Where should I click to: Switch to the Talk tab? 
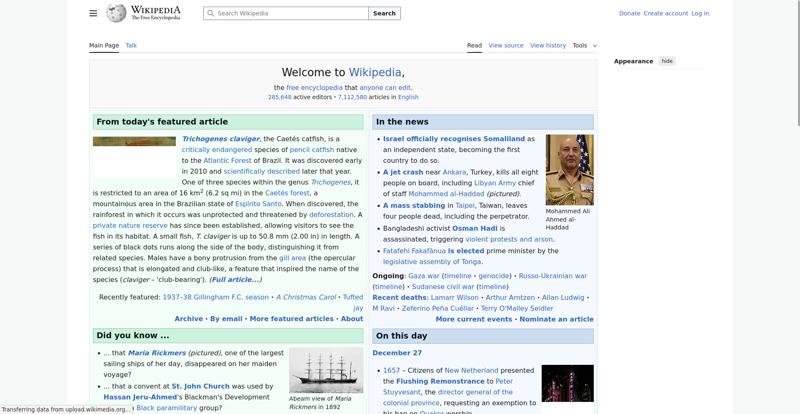coord(131,45)
